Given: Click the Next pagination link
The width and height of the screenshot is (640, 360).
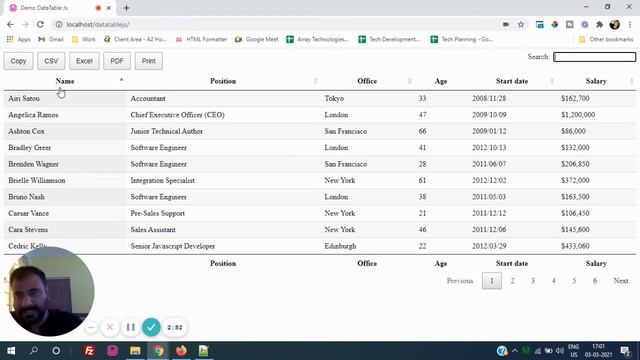Looking at the screenshot, I should 621,281.
